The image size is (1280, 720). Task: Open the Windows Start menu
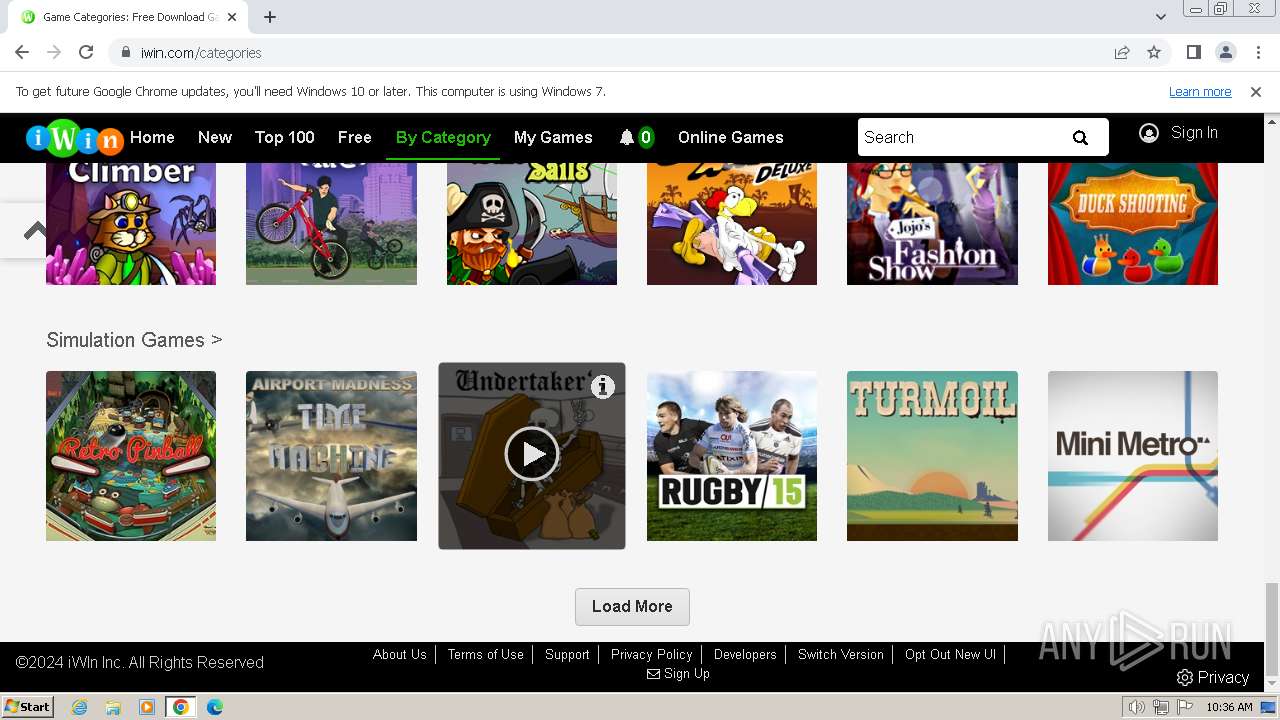pos(28,707)
